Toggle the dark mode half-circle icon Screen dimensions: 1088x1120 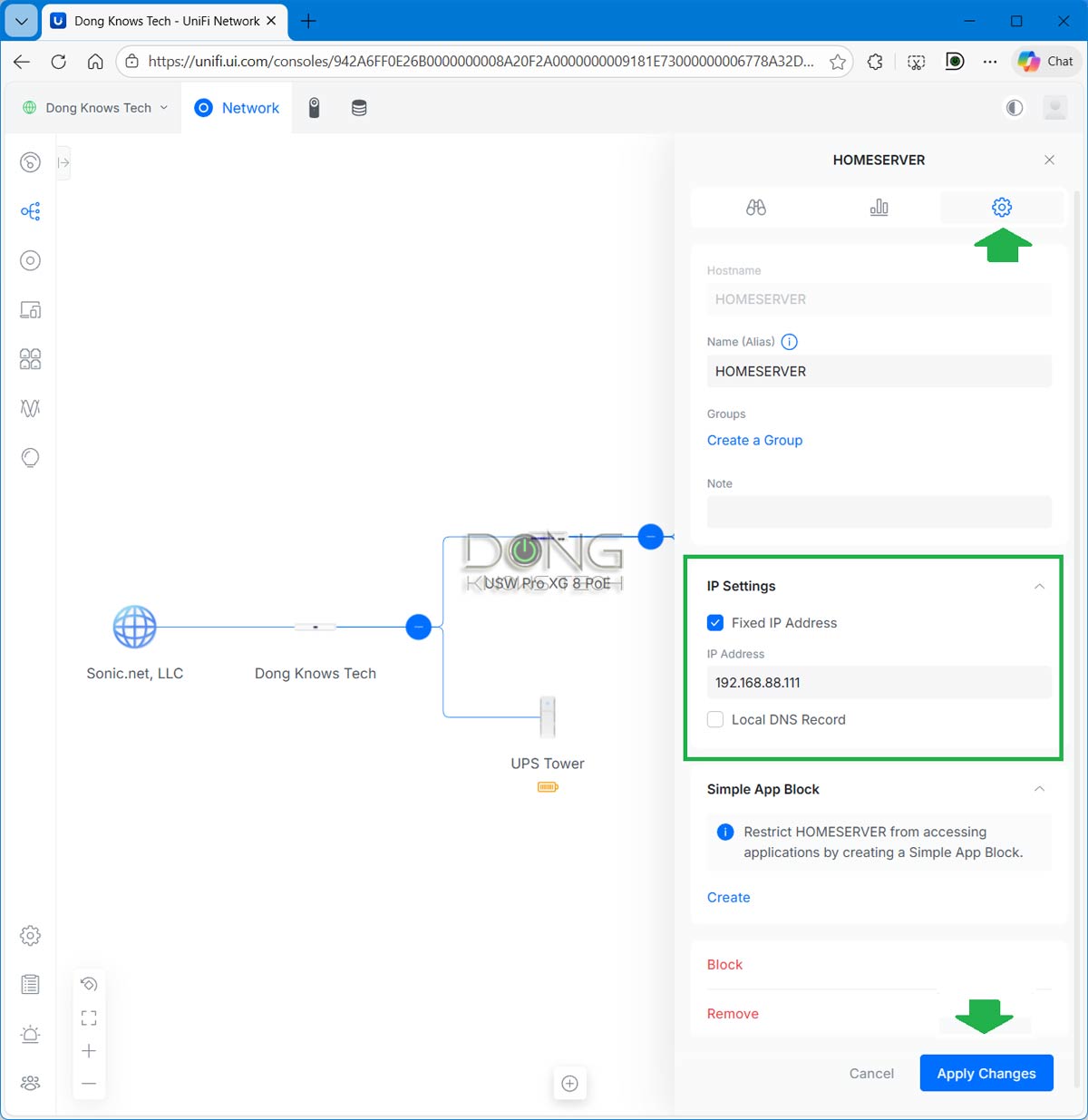pos(1014,107)
